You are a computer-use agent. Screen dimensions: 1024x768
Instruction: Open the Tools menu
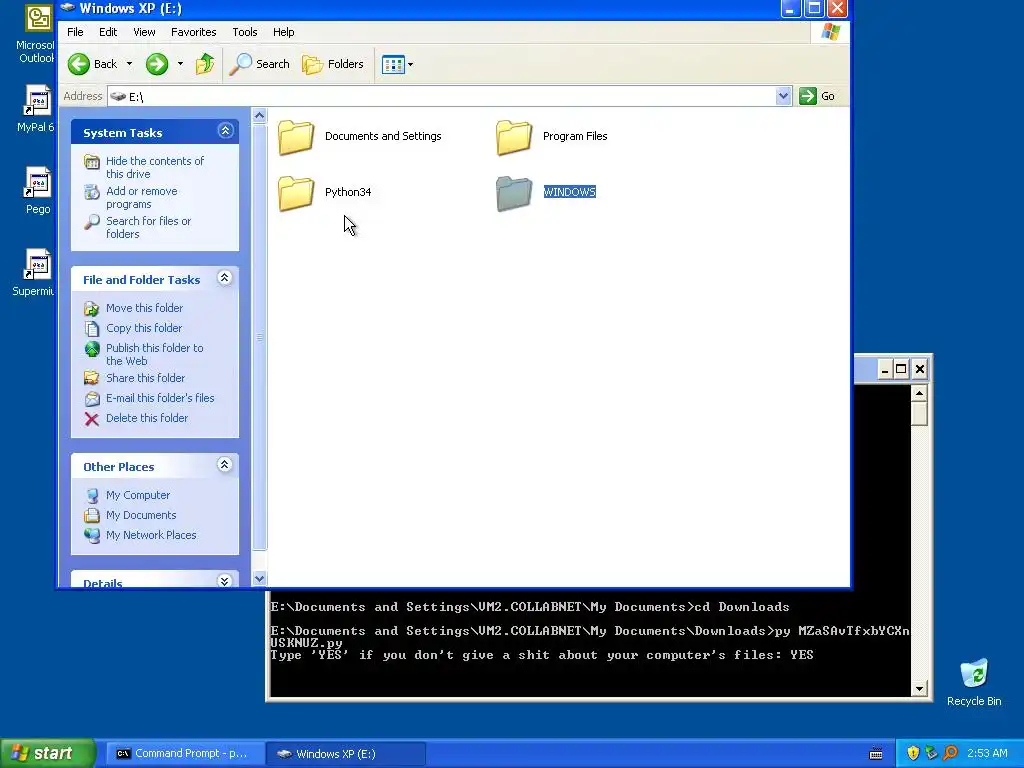pos(245,32)
